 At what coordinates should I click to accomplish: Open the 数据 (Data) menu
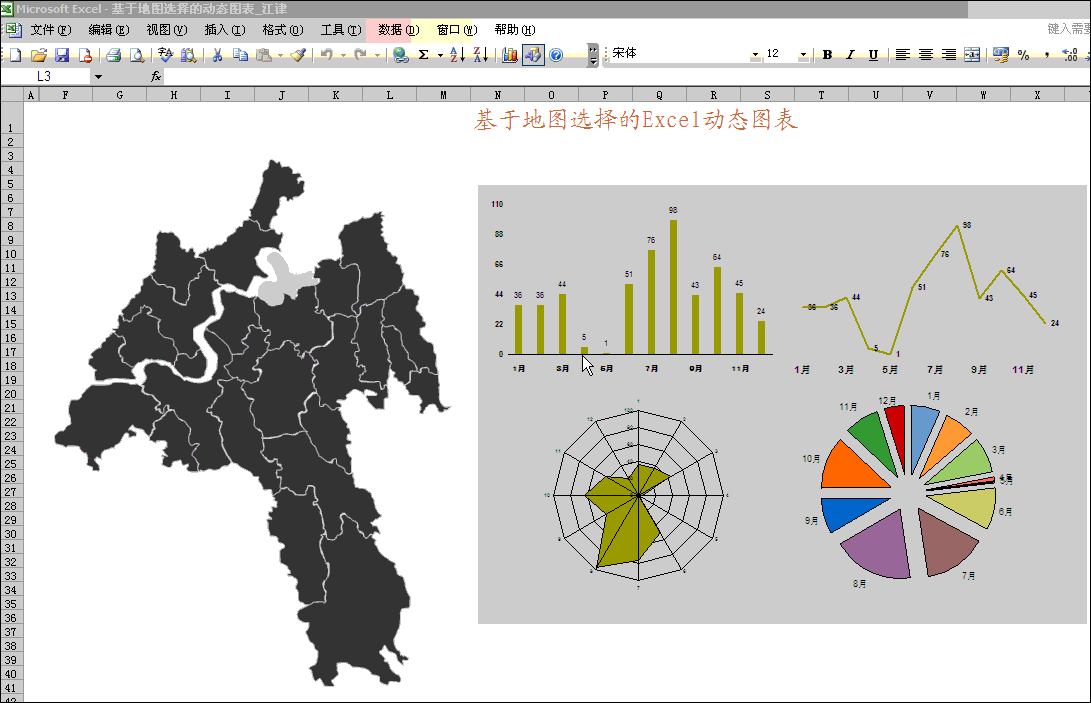tap(397, 30)
